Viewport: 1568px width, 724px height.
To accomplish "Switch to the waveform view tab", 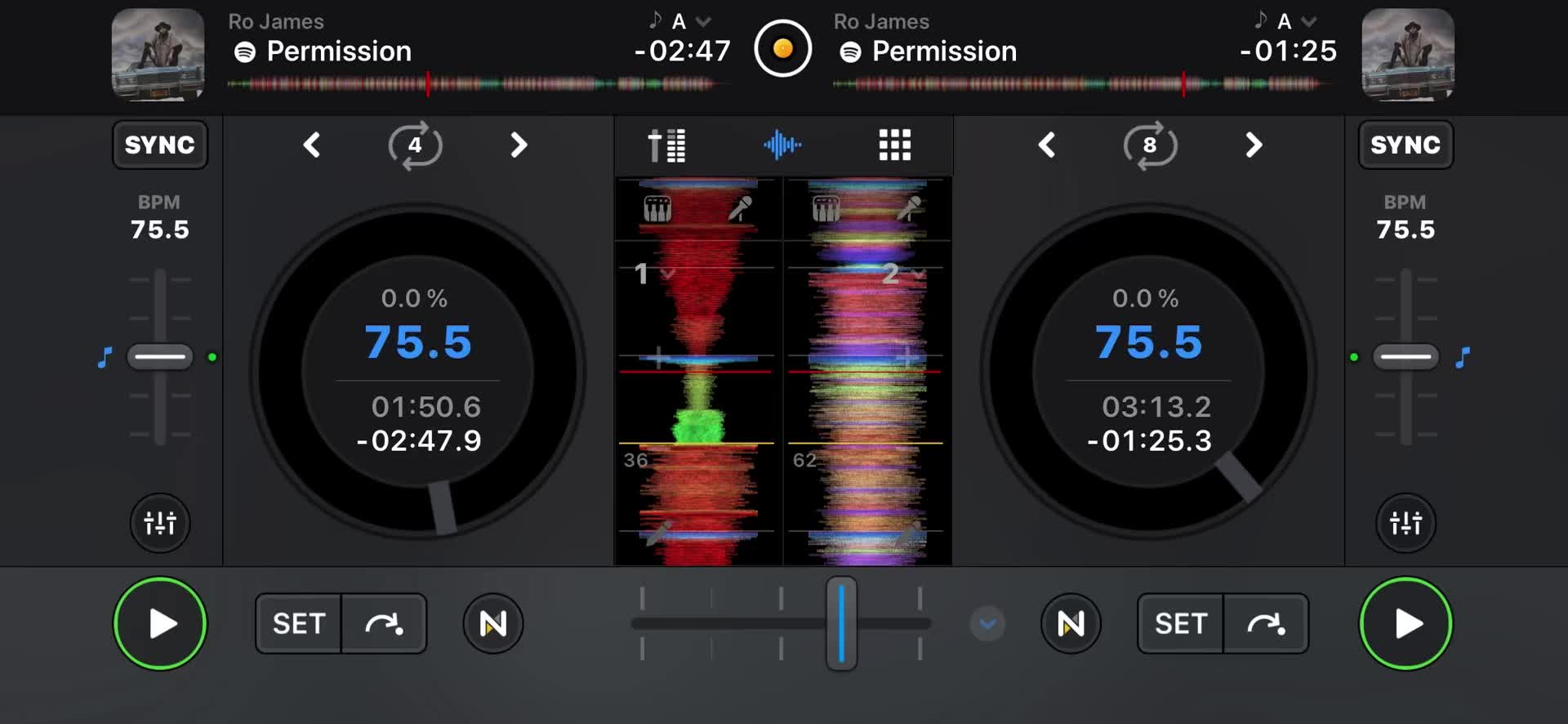I will click(782, 145).
